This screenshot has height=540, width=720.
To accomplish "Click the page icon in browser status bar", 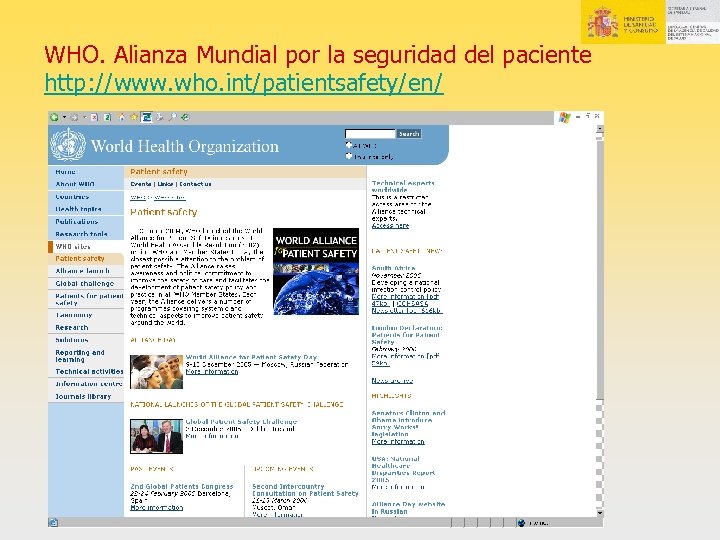I will click(53, 523).
